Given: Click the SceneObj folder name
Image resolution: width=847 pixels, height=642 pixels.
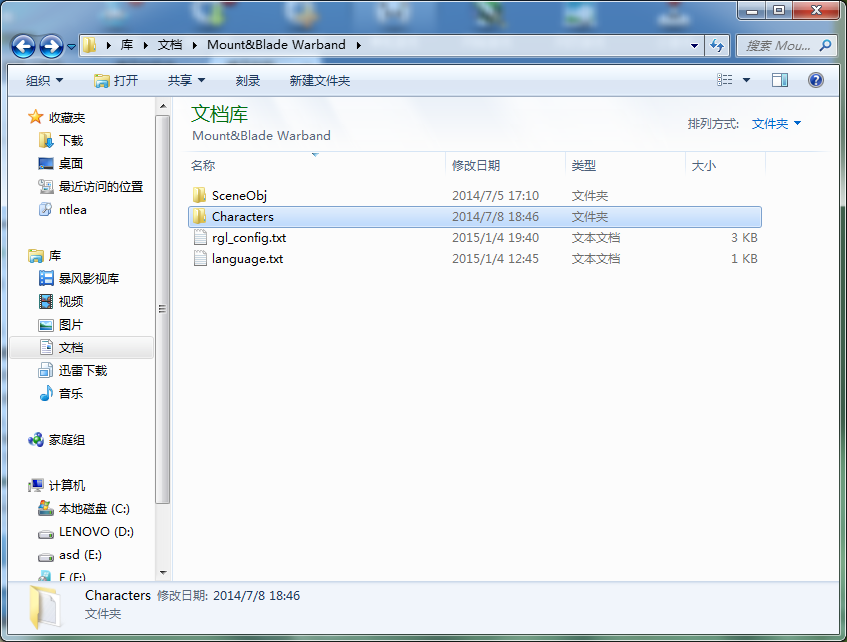Looking at the screenshot, I should click(239, 196).
